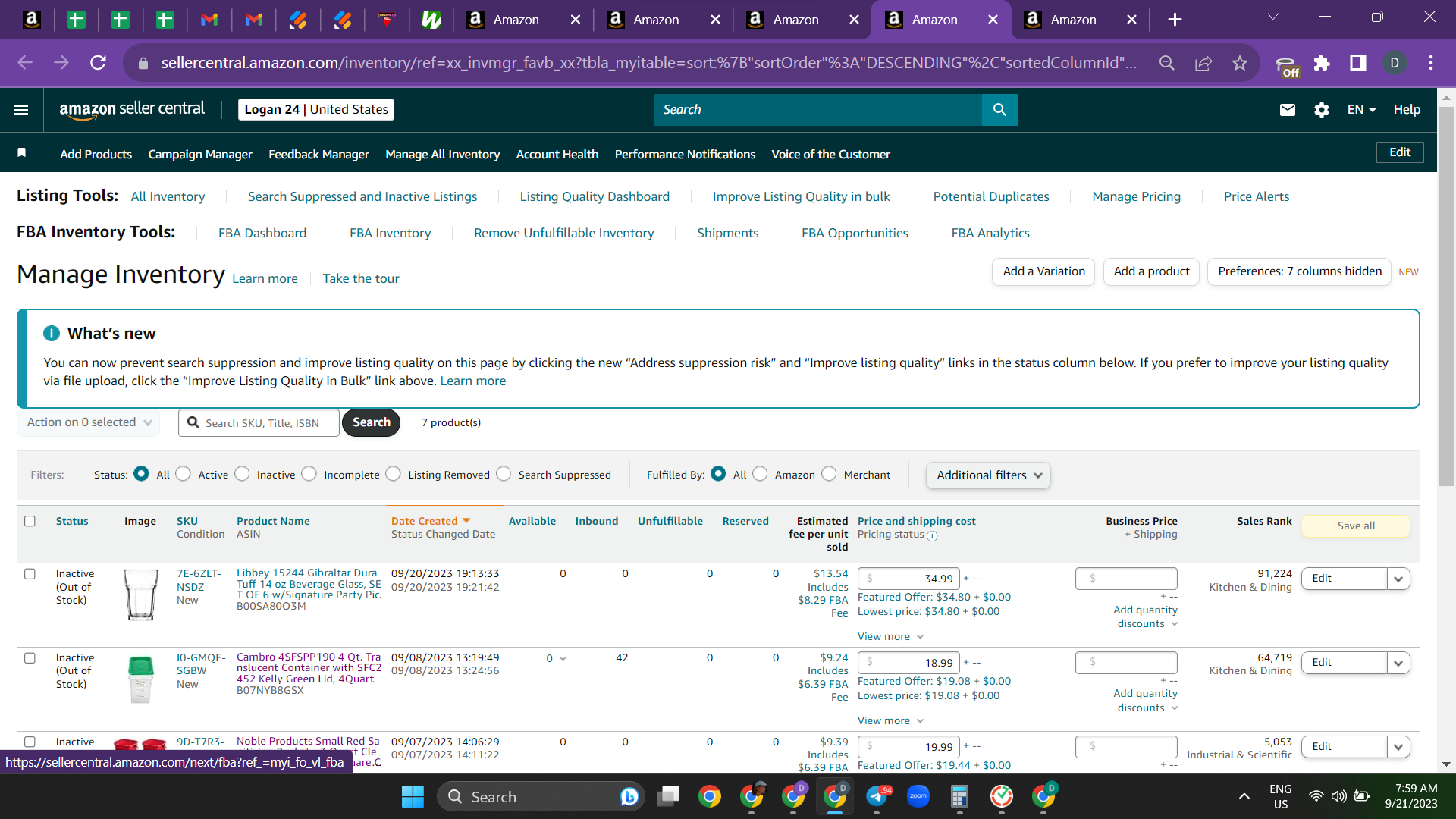Expand the Additional filters dropdown

[988, 475]
